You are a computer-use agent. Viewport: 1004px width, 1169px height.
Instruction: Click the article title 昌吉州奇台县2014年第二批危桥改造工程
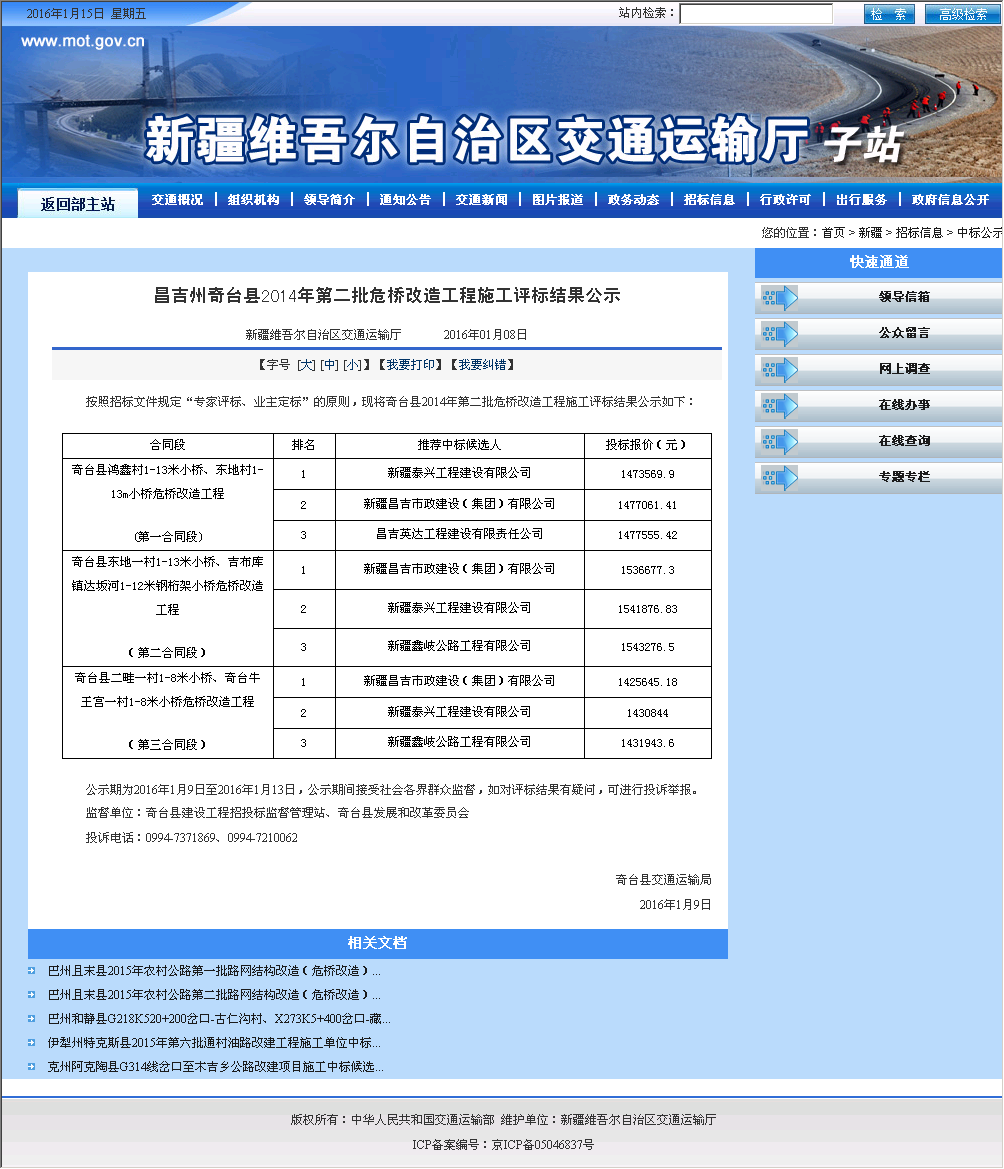(x=387, y=295)
